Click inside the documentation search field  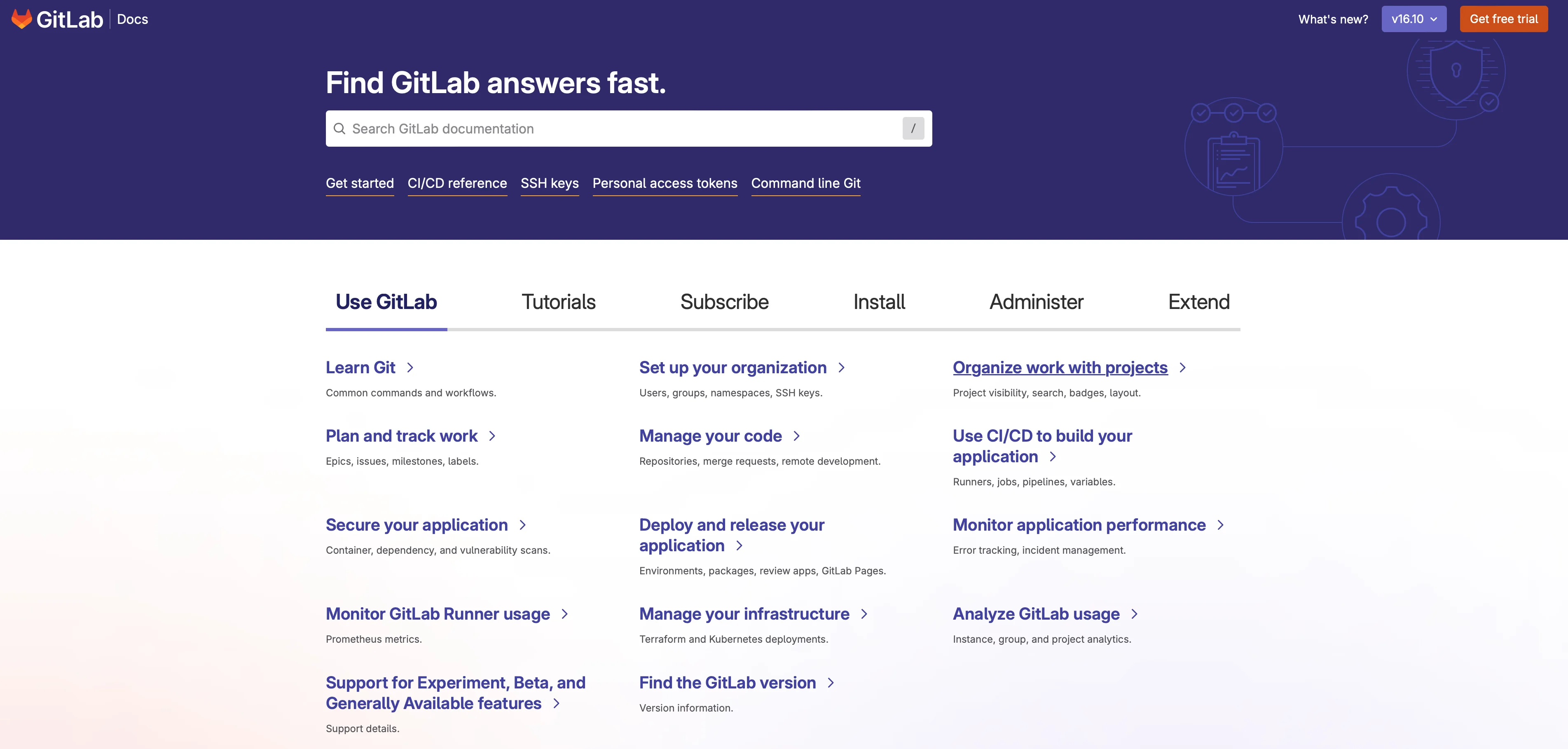pyautogui.click(x=608, y=129)
